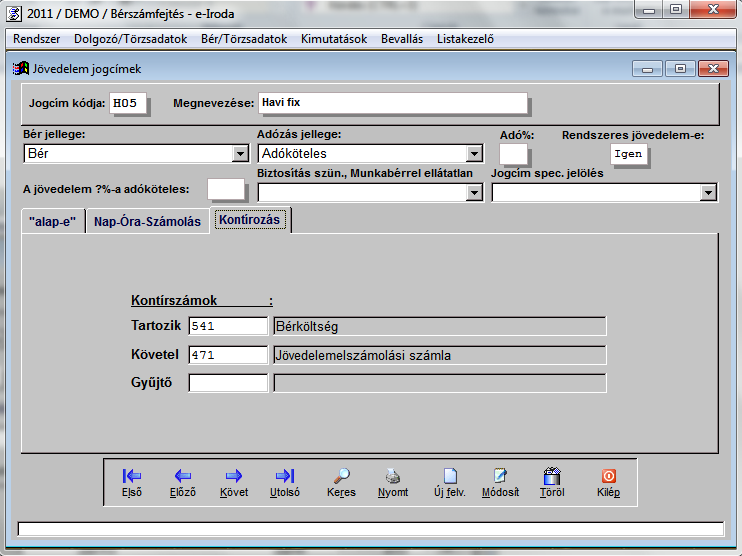
Task: Click the empty Gyűjtő account field
Action: point(228,383)
